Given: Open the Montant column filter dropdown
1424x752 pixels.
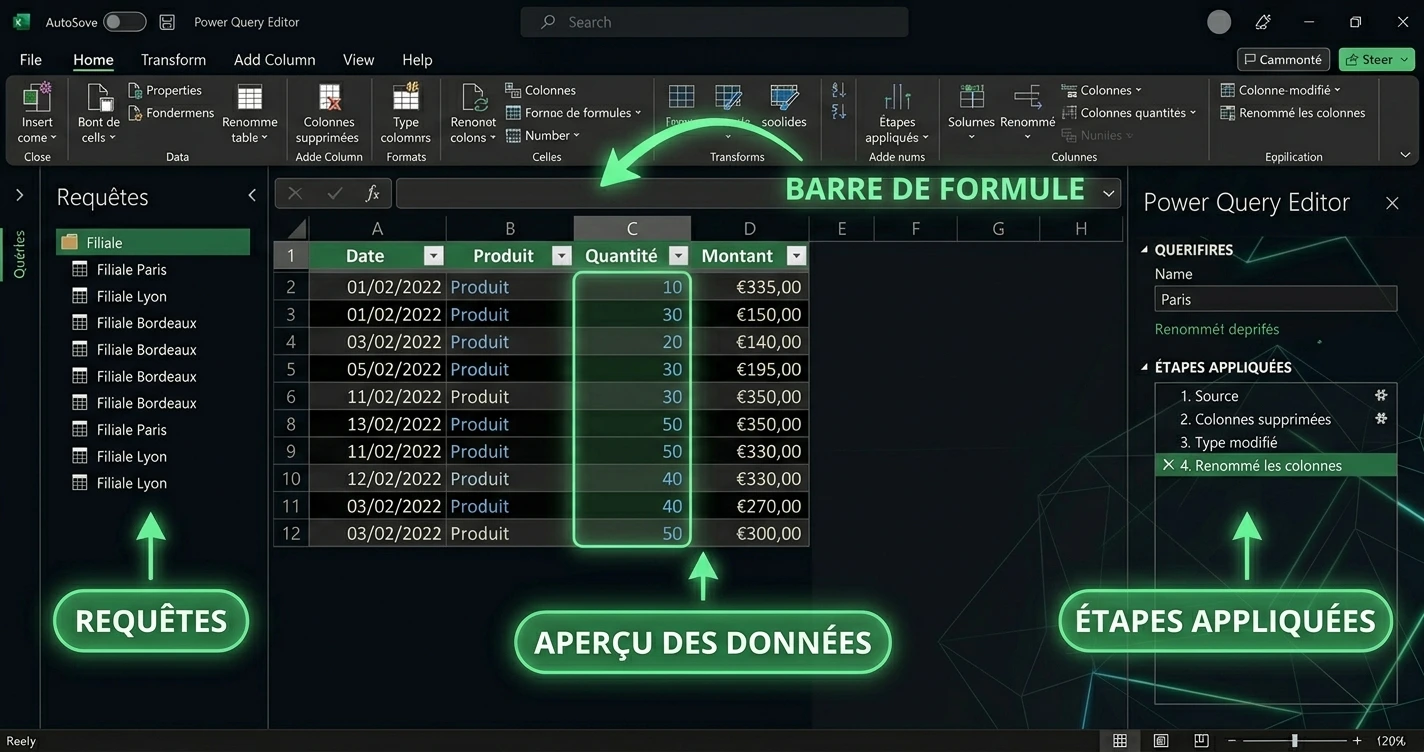Looking at the screenshot, I should click(796, 256).
